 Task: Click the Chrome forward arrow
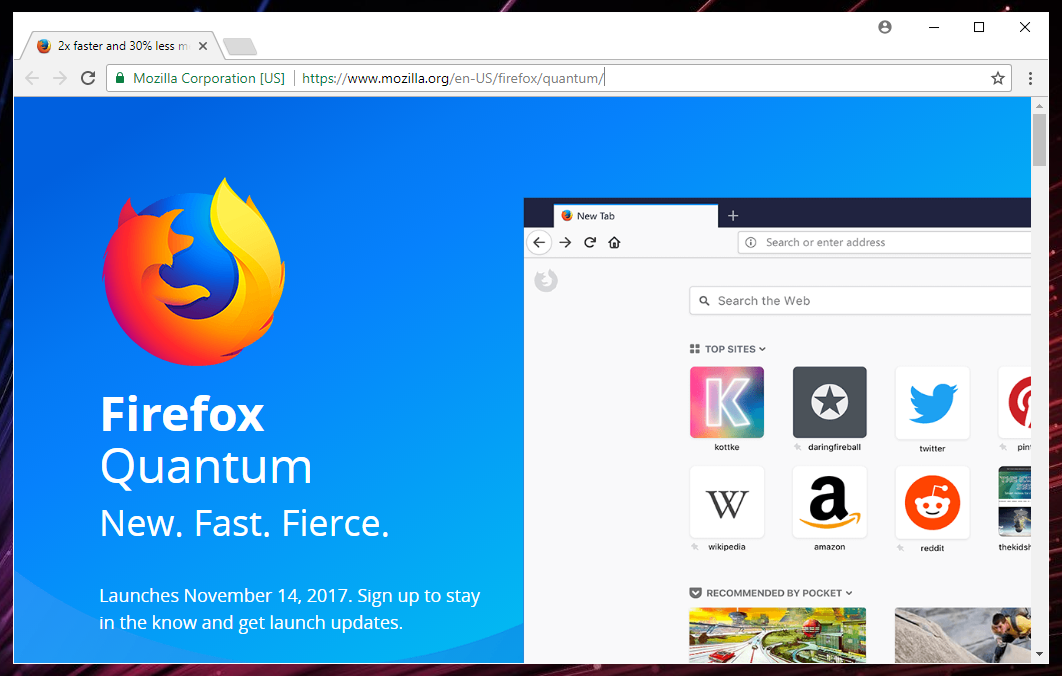point(60,78)
